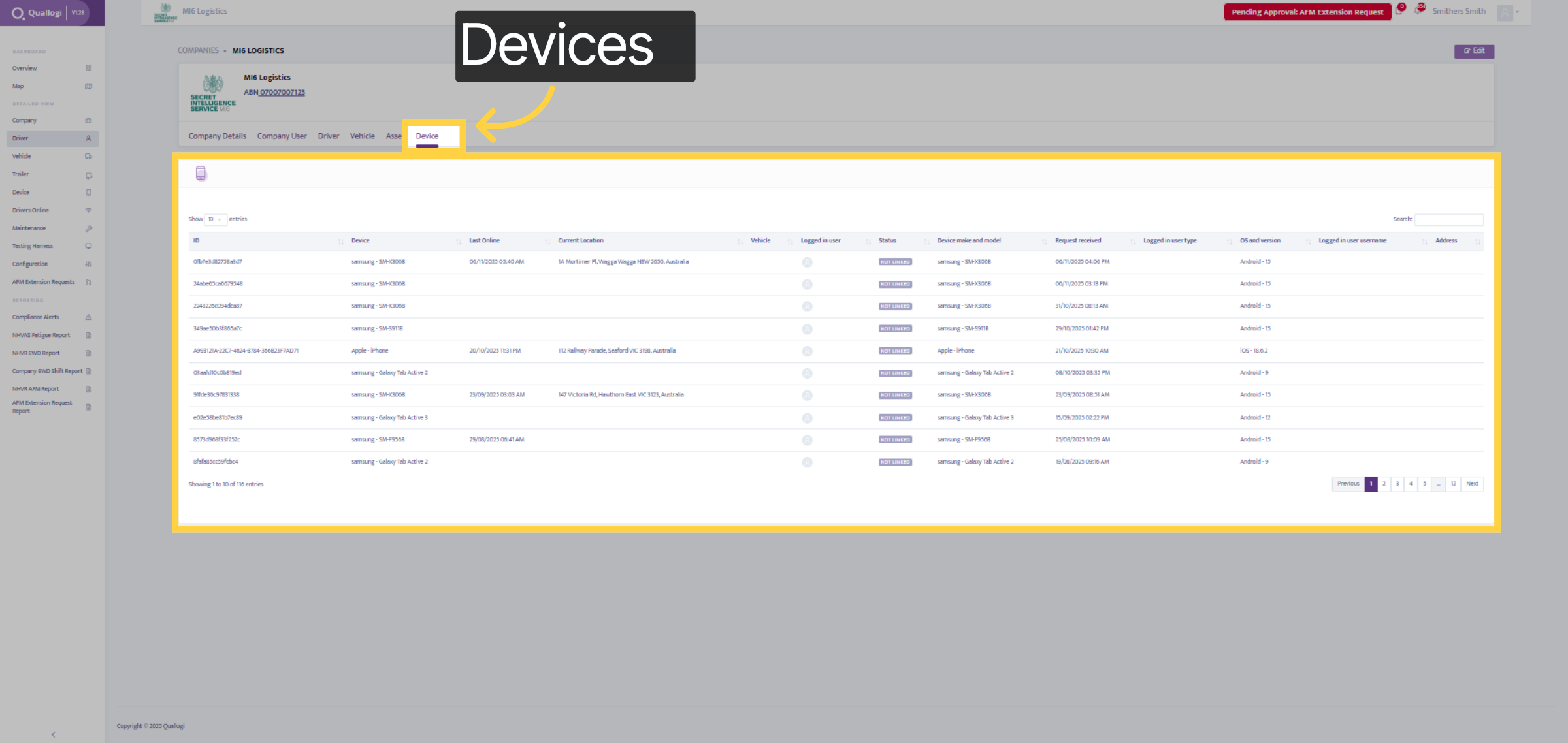
Task: Open Overview in the sidebar
Action: 52,68
